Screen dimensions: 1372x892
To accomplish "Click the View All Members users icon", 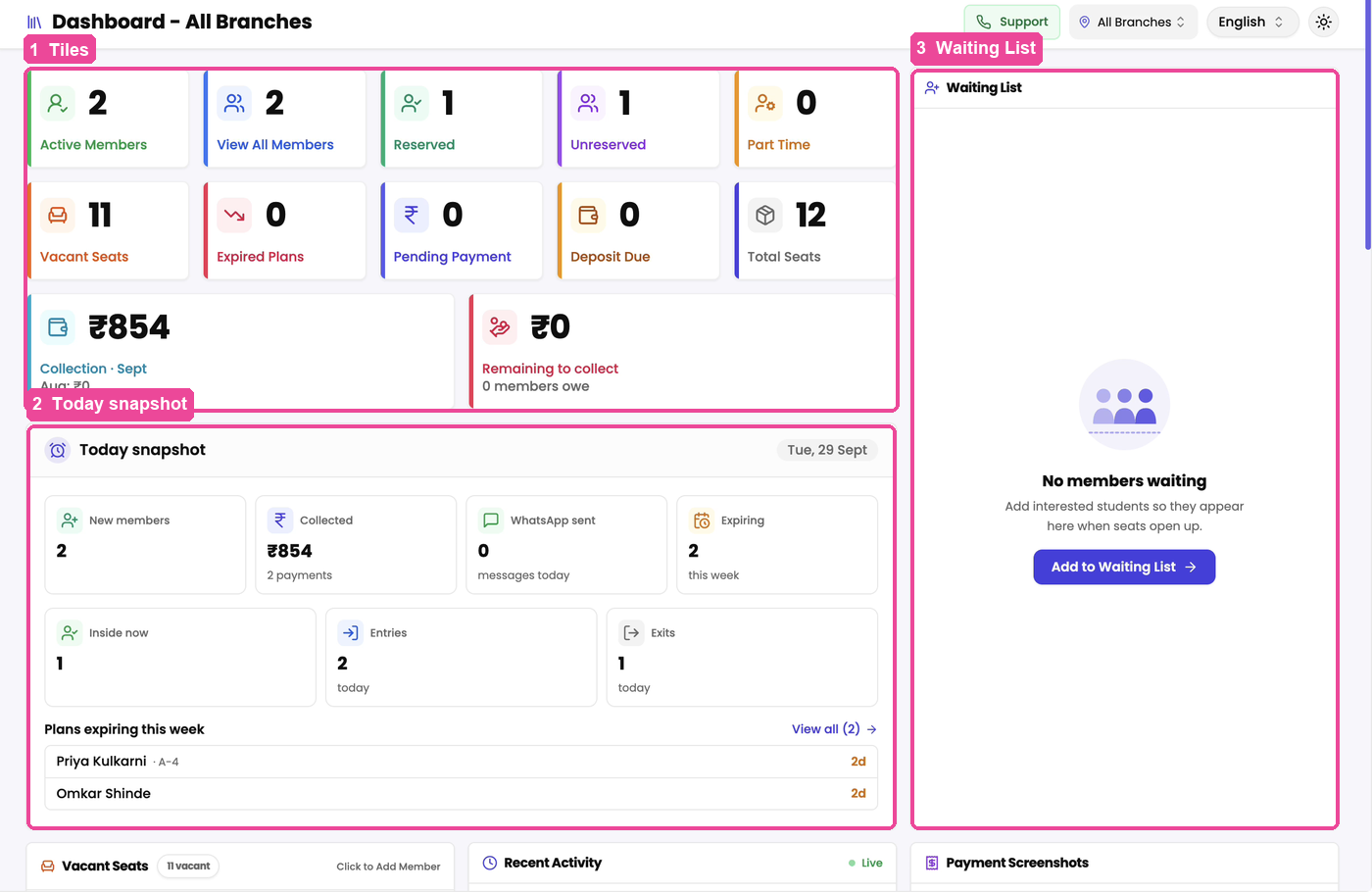I will [x=234, y=103].
